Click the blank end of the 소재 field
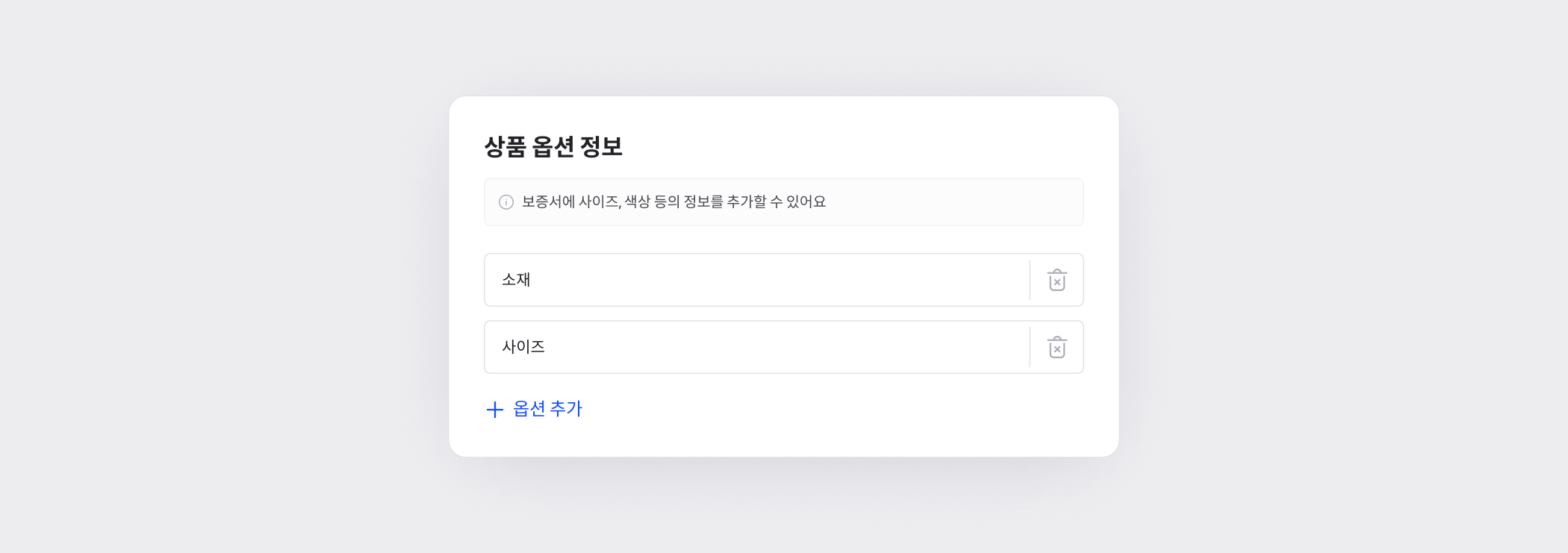 pos(971,280)
